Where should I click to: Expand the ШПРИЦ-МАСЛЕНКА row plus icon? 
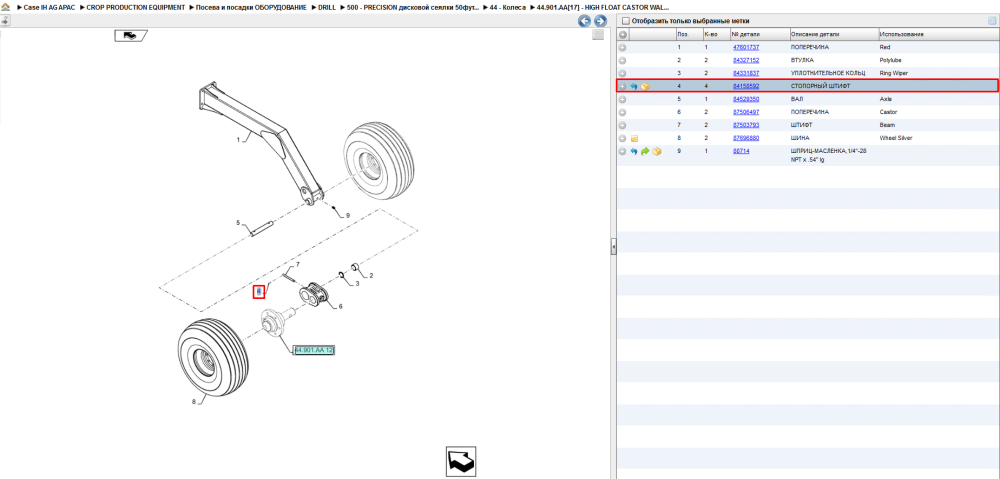click(x=623, y=151)
